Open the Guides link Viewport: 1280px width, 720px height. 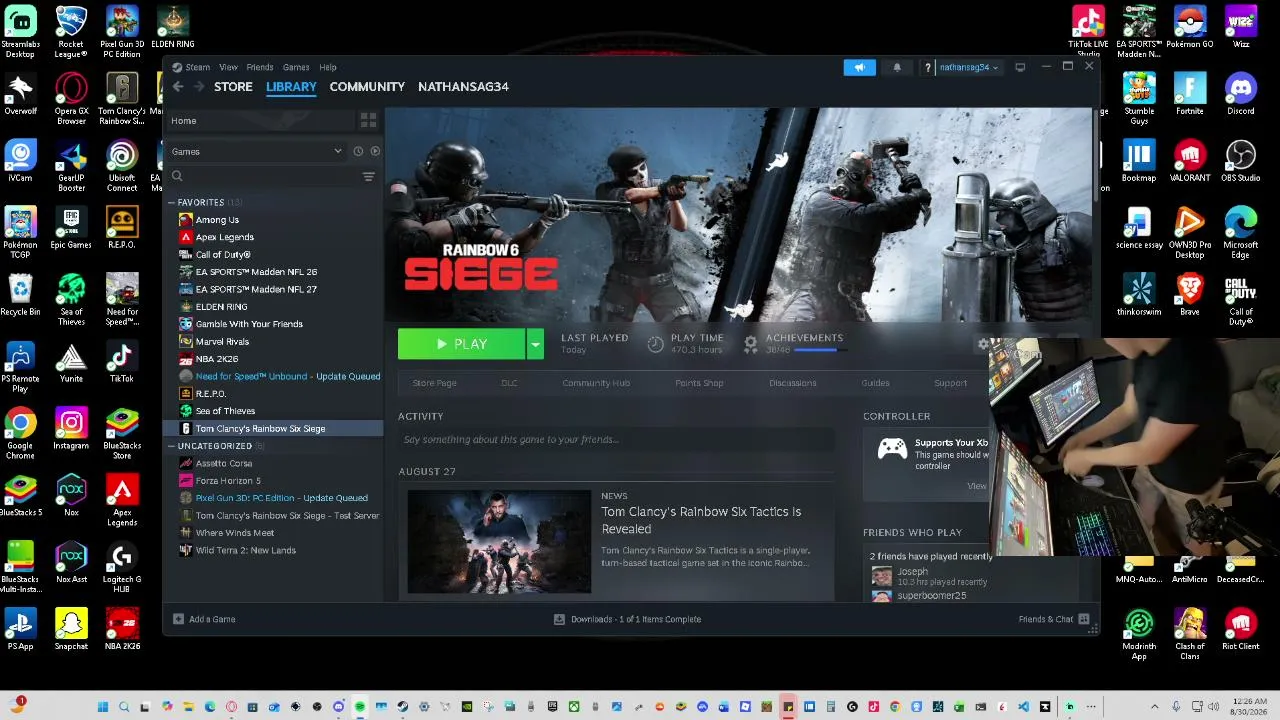click(875, 383)
